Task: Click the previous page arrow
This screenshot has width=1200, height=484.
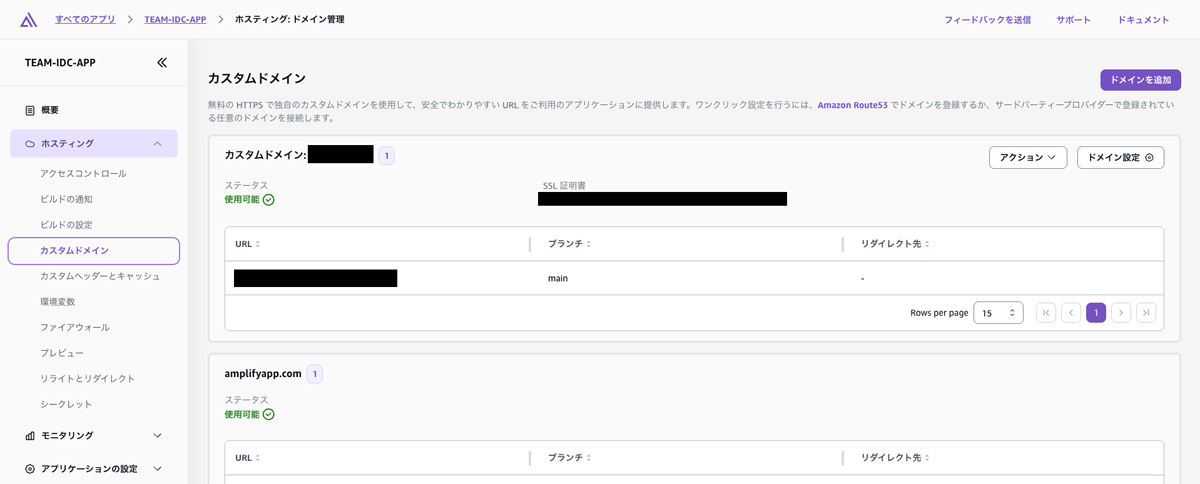Action: (1071, 313)
